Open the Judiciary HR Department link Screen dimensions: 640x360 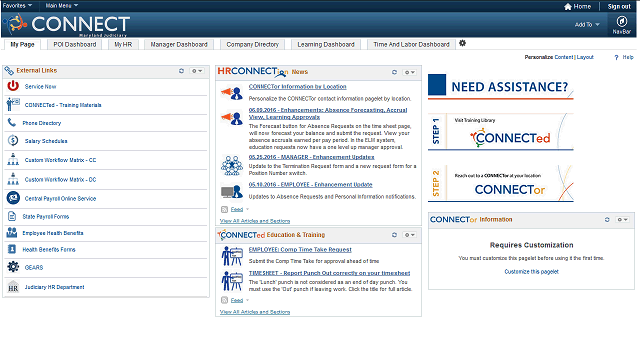coord(54,287)
